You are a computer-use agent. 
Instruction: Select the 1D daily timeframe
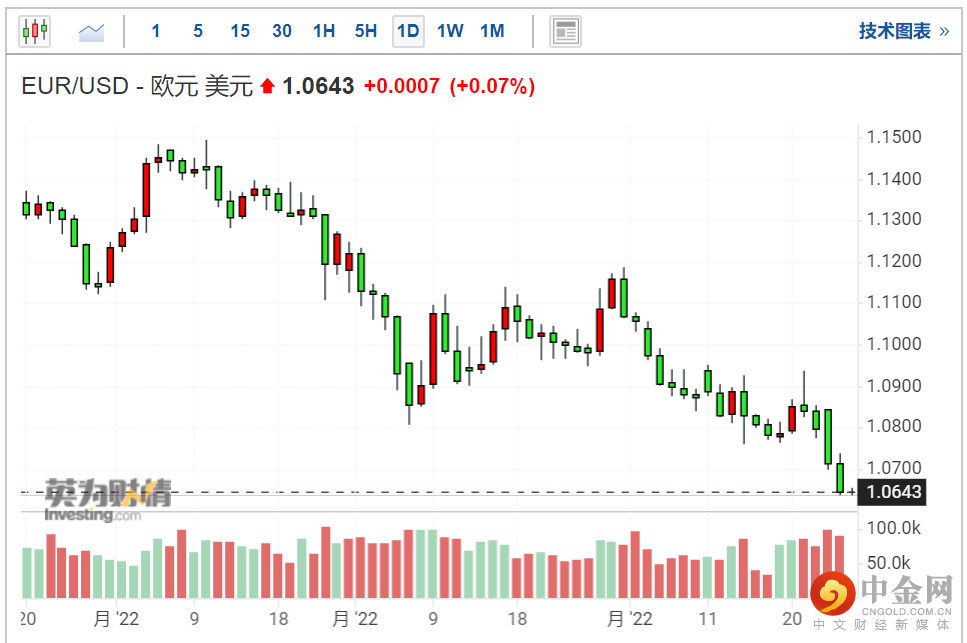click(x=408, y=31)
